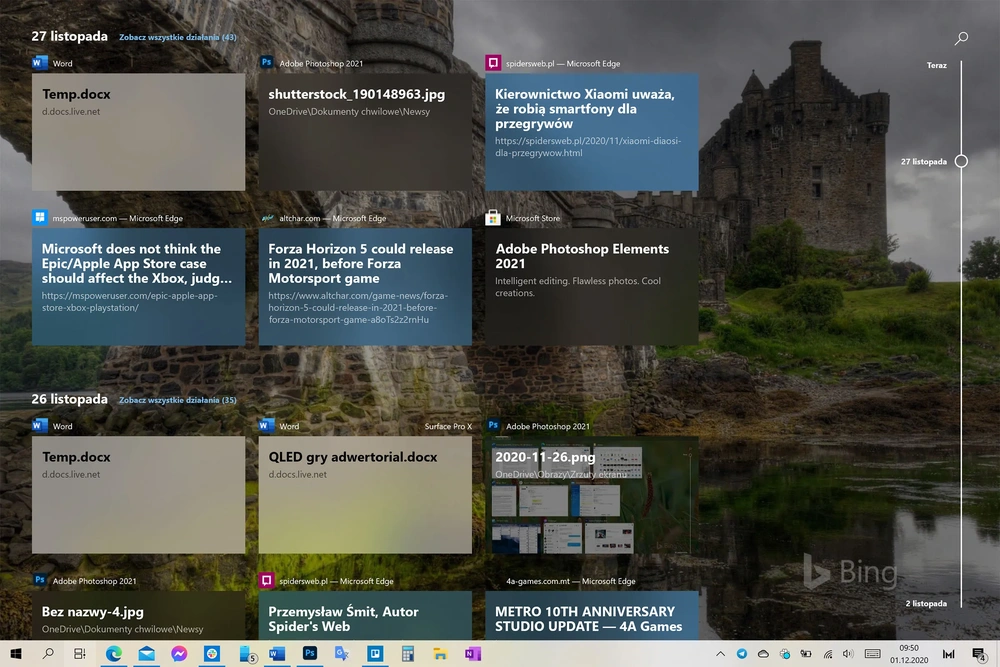Image resolution: width=1000 pixels, height=667 pixels.
Task: Click spidersweb.pl icon above Przemysław Śmit card
Action: [x=267, y=580]
